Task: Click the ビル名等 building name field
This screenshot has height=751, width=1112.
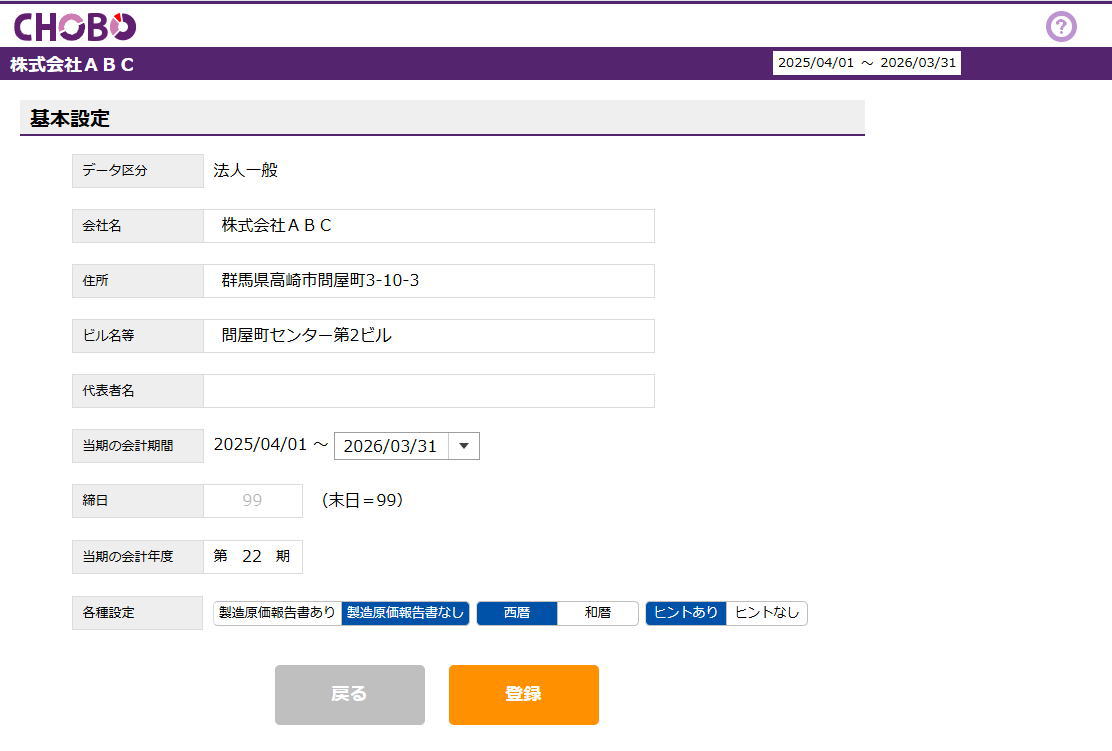Action: [x=429, y=336]
